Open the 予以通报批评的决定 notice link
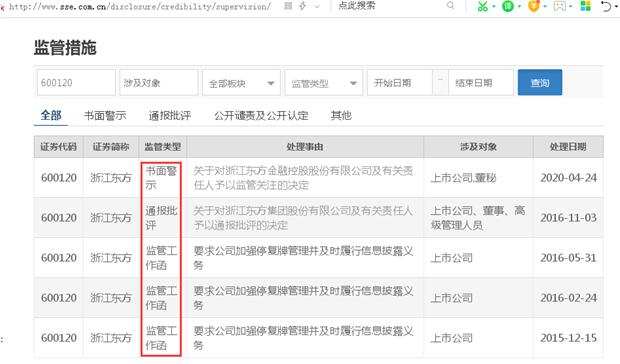Image resolution: width=620 pixels, height=364 pixels. (x=303, y=218)
